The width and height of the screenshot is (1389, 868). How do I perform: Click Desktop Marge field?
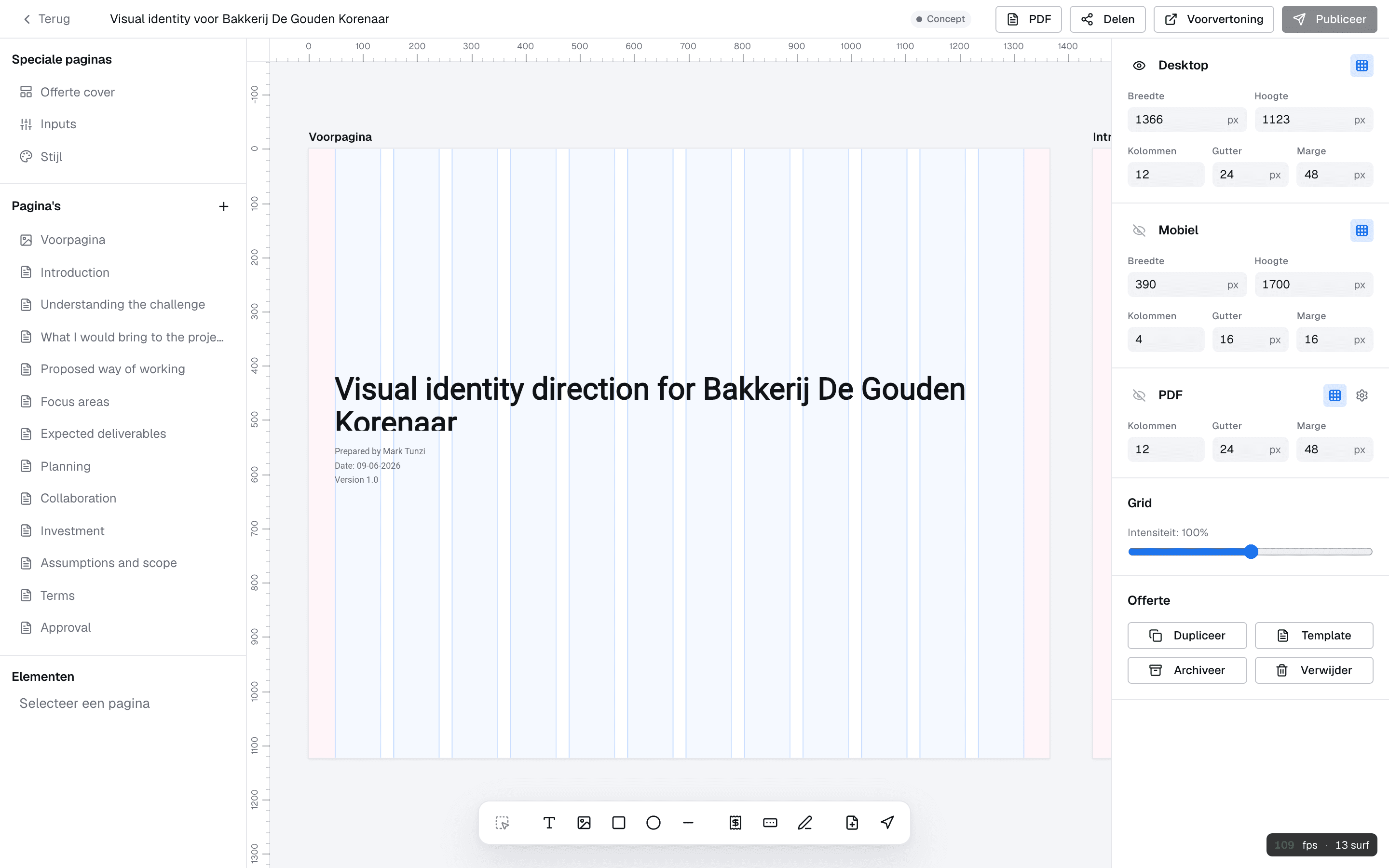(x=1335, y=175)
